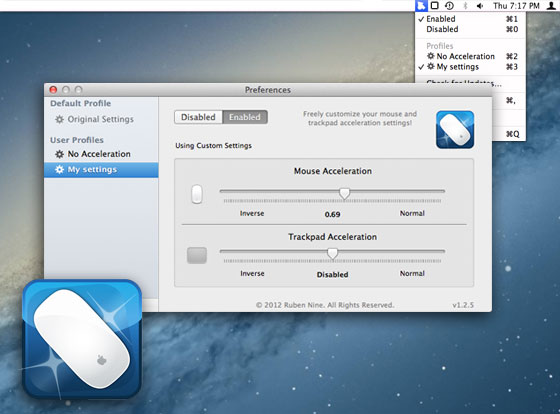Click the large mouse app icon on desktop
Image resolution: width=560 pixels, height=414 pixels.
coord(82,339)
